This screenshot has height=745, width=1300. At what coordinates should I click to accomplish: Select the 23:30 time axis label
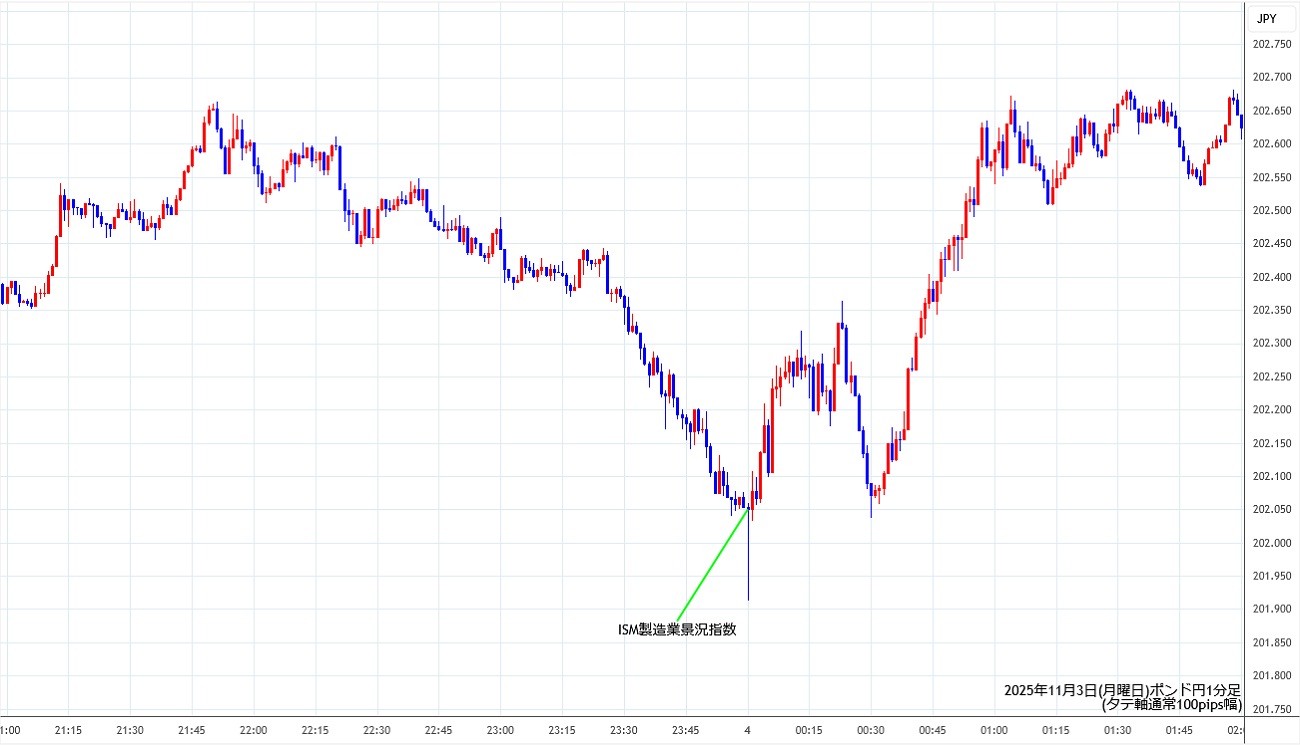point(624,730)
